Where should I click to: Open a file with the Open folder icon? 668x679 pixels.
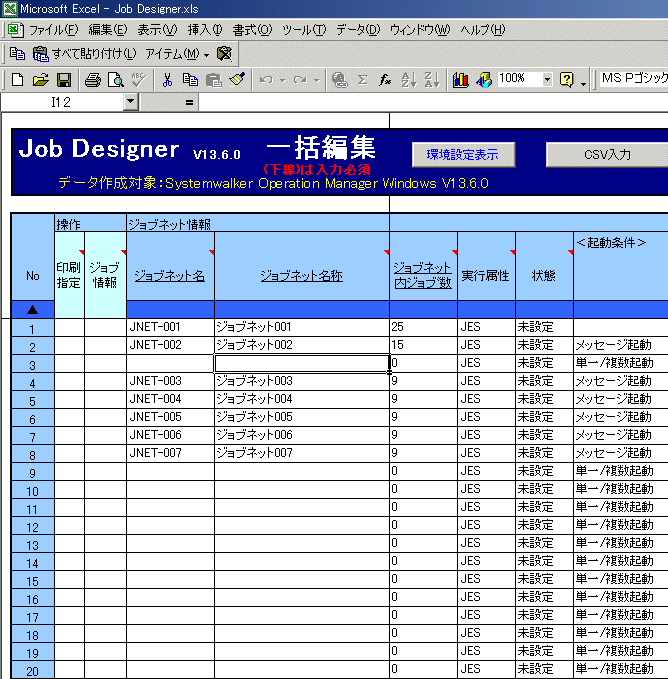click(x=40, y=80)
